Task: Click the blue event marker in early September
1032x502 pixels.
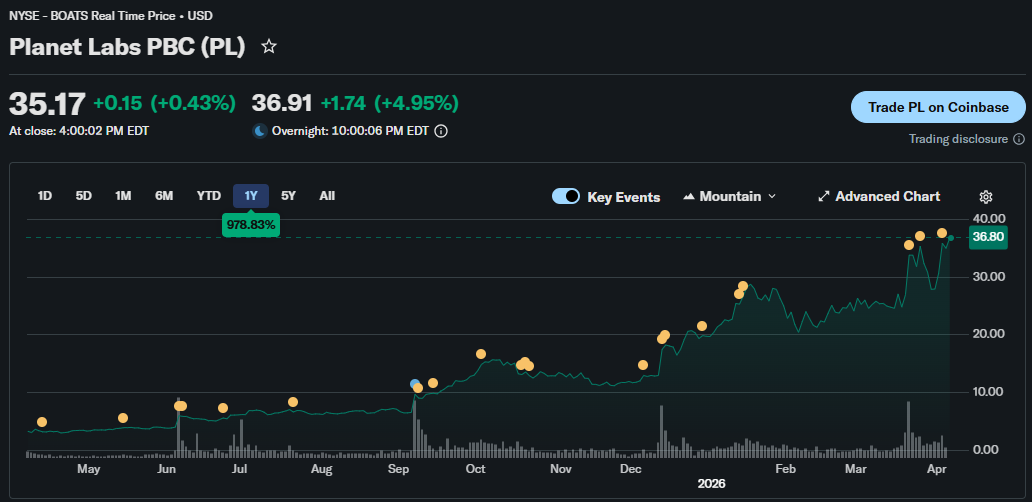Action: click(415, 384)
